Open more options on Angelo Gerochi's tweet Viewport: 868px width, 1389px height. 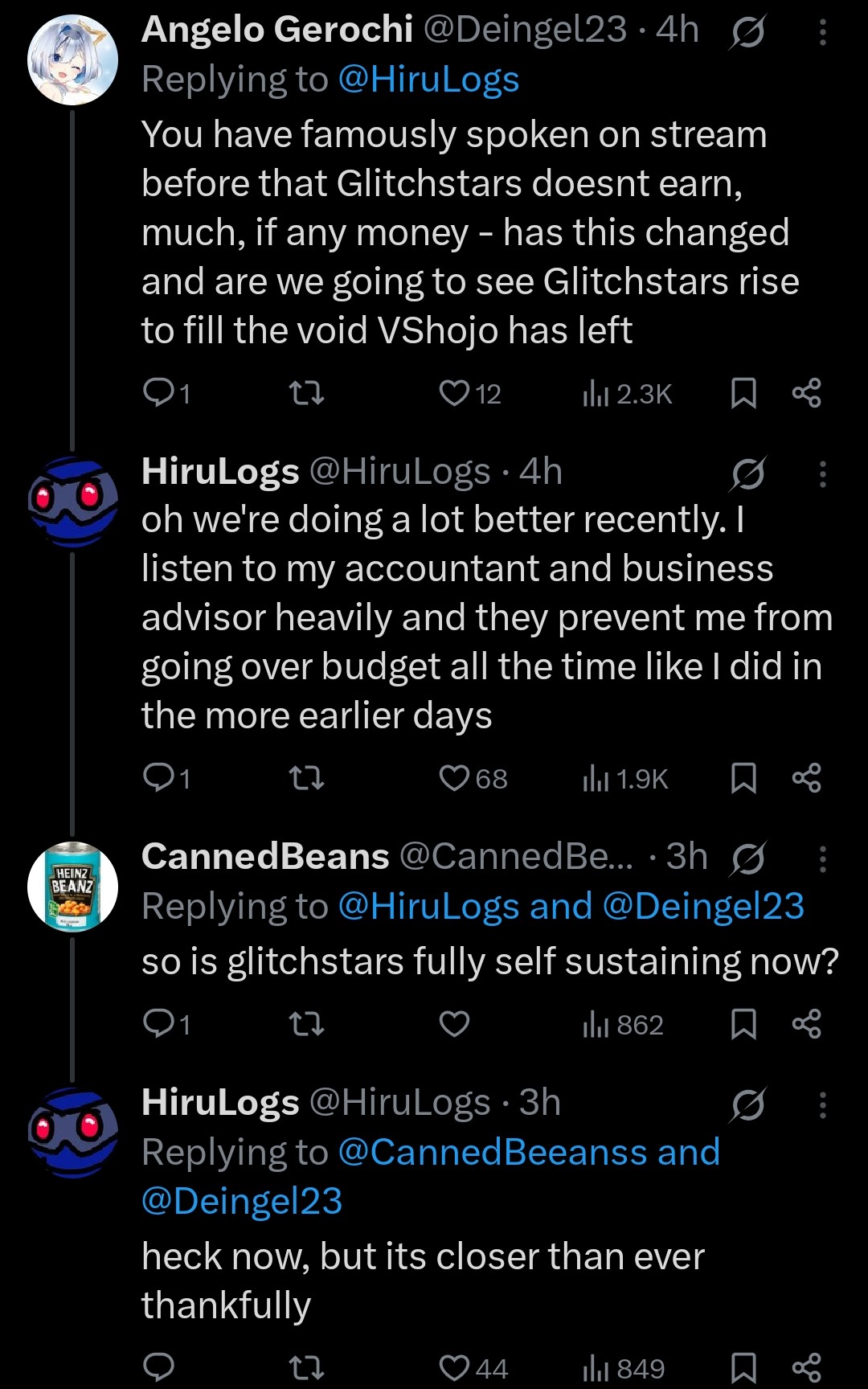click(822, 32)
